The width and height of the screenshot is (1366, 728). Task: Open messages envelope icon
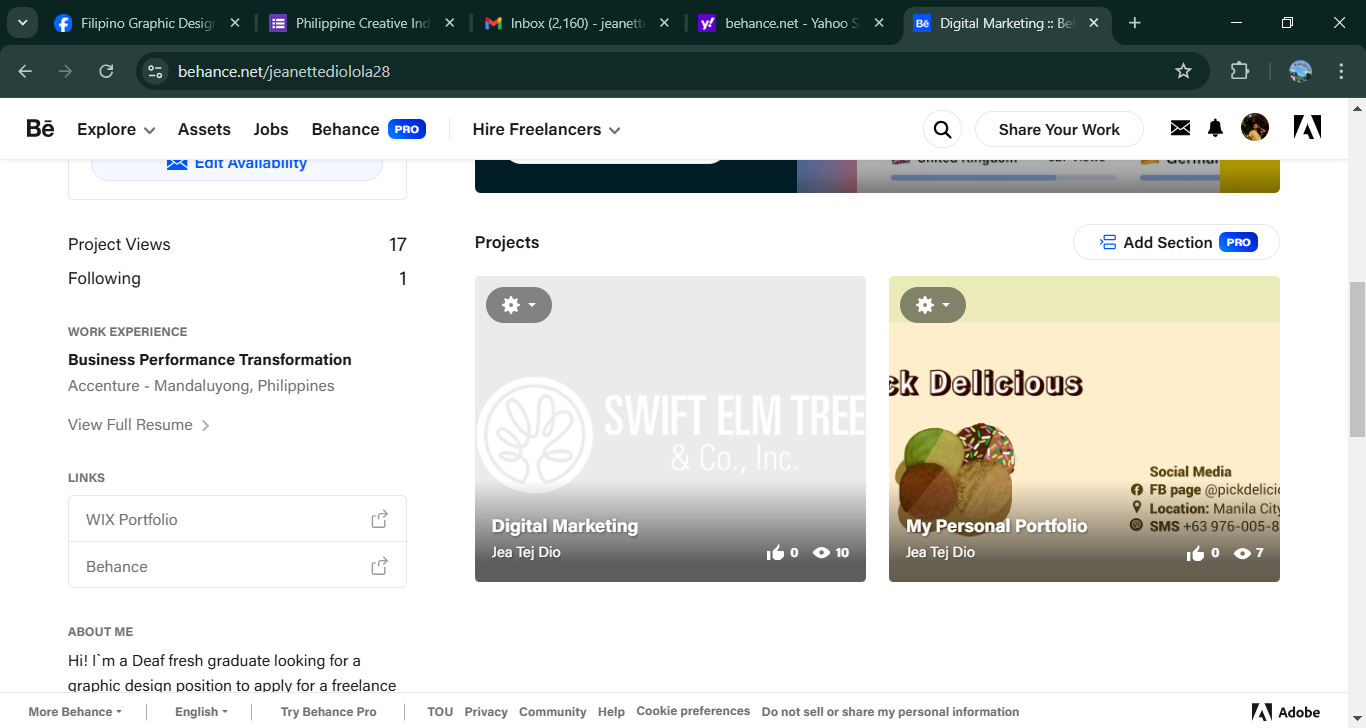pos(1180,128)
